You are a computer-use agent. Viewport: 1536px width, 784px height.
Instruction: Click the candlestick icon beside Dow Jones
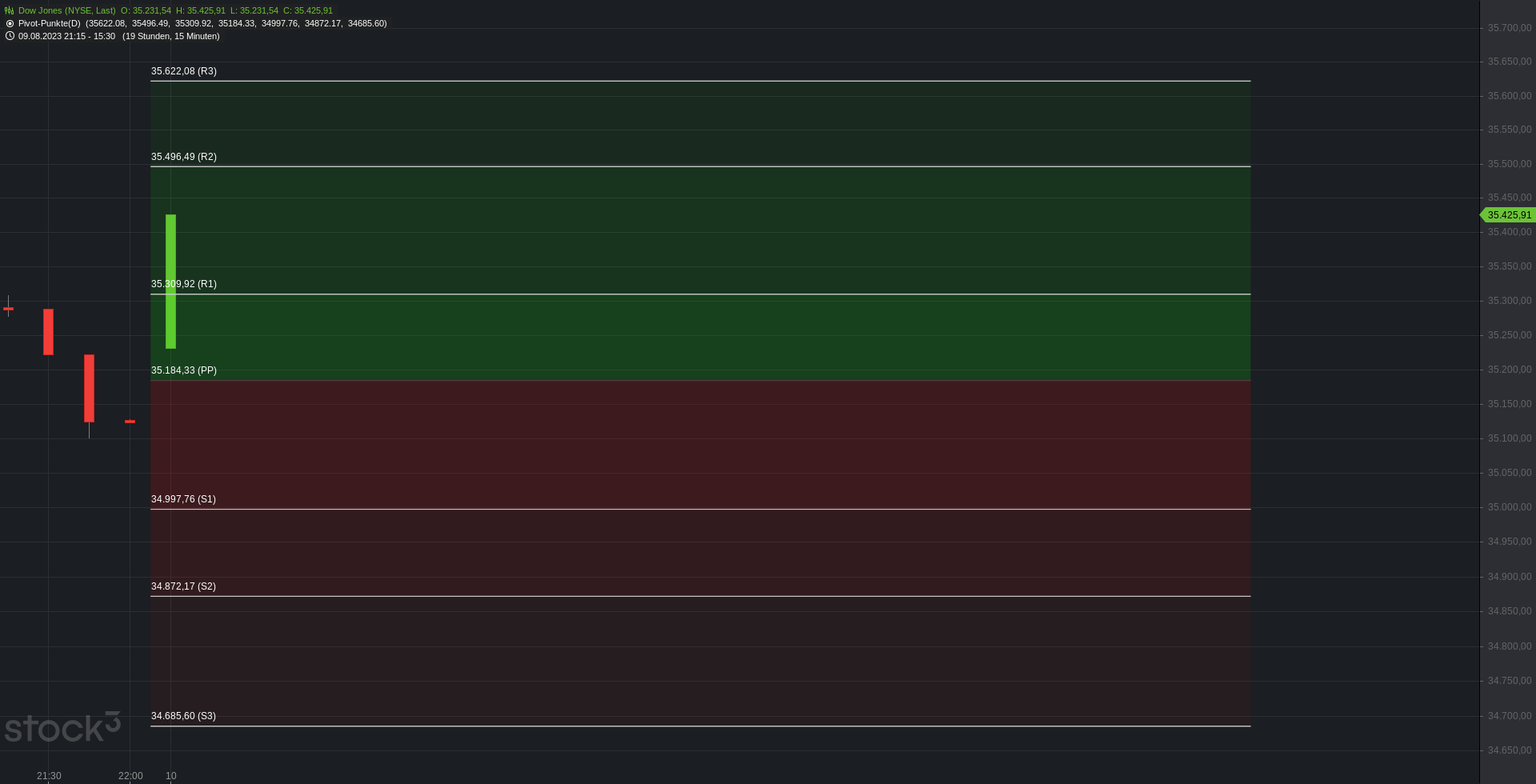(10, 10)
